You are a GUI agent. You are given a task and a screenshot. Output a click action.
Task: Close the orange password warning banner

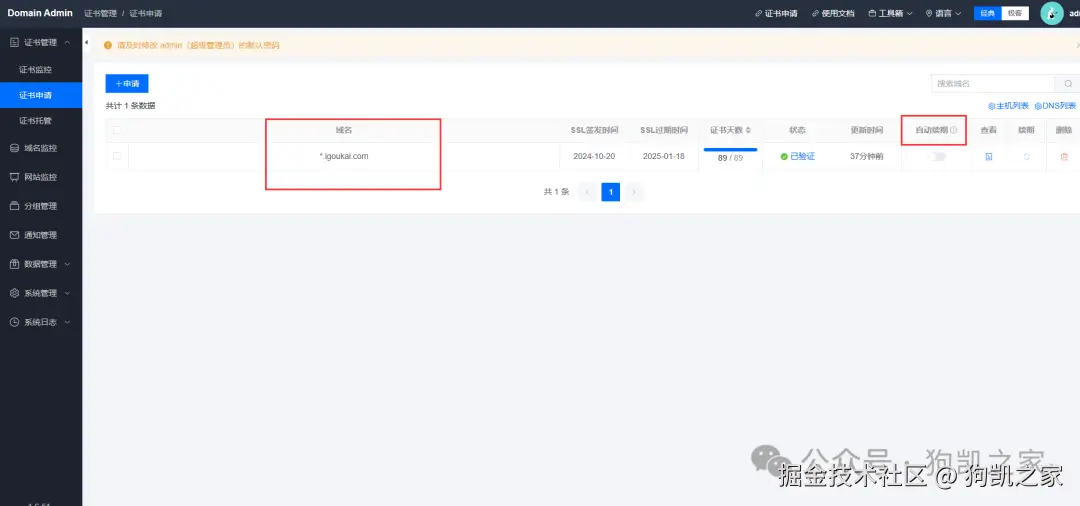coord(1077,45)
